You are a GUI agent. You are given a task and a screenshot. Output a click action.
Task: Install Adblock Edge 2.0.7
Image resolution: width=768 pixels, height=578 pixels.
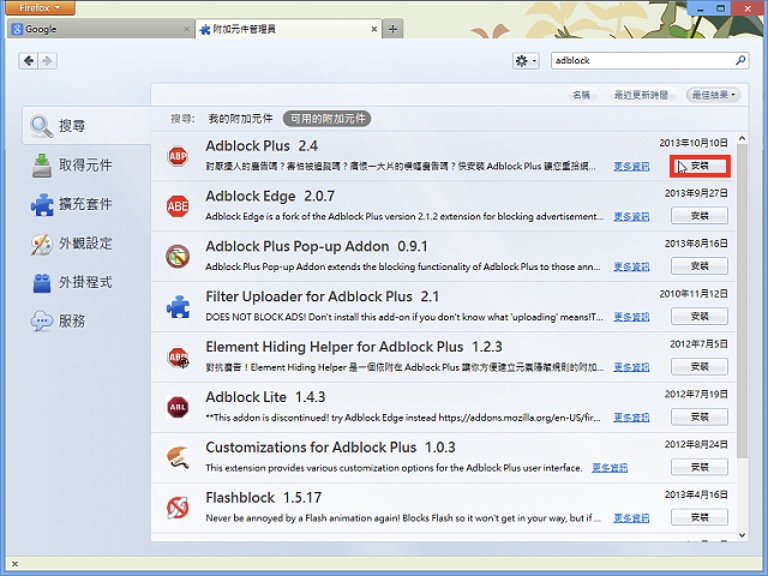(x=699, y=216)
